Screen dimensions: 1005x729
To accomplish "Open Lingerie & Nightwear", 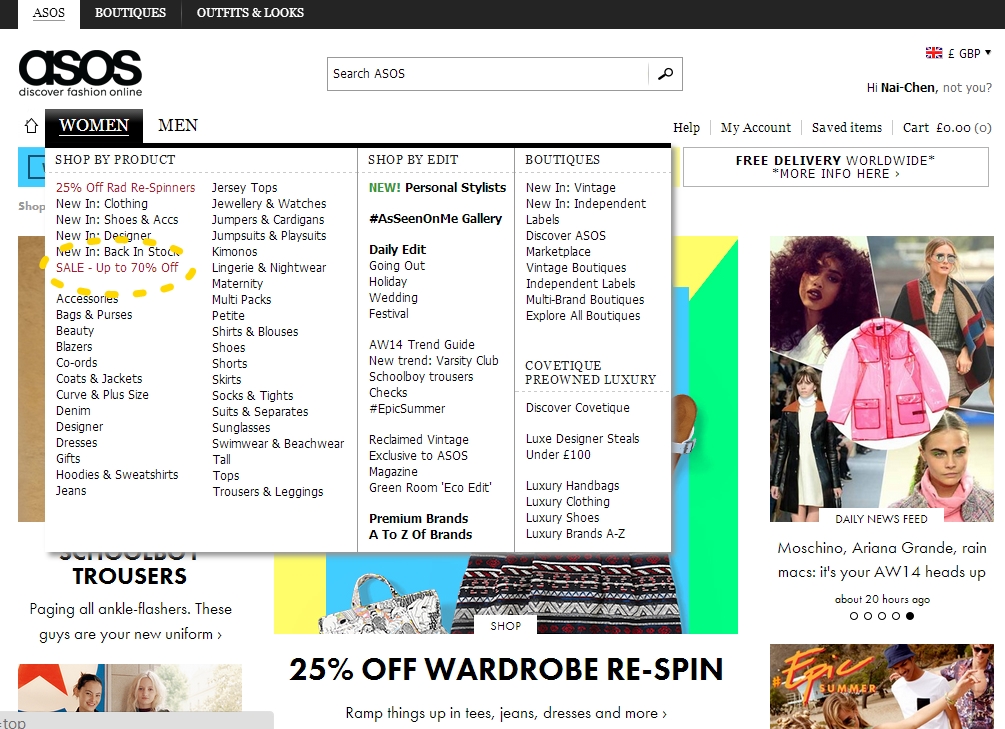I will pos(269,267).
